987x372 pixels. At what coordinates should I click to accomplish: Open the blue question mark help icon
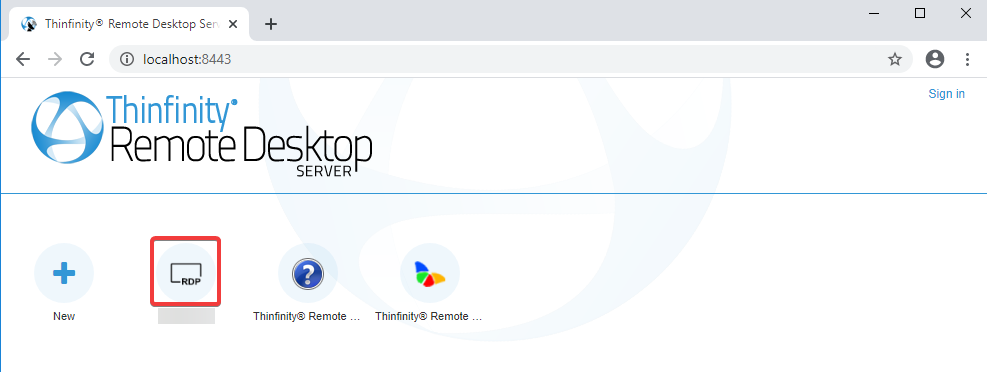(308, 273)
